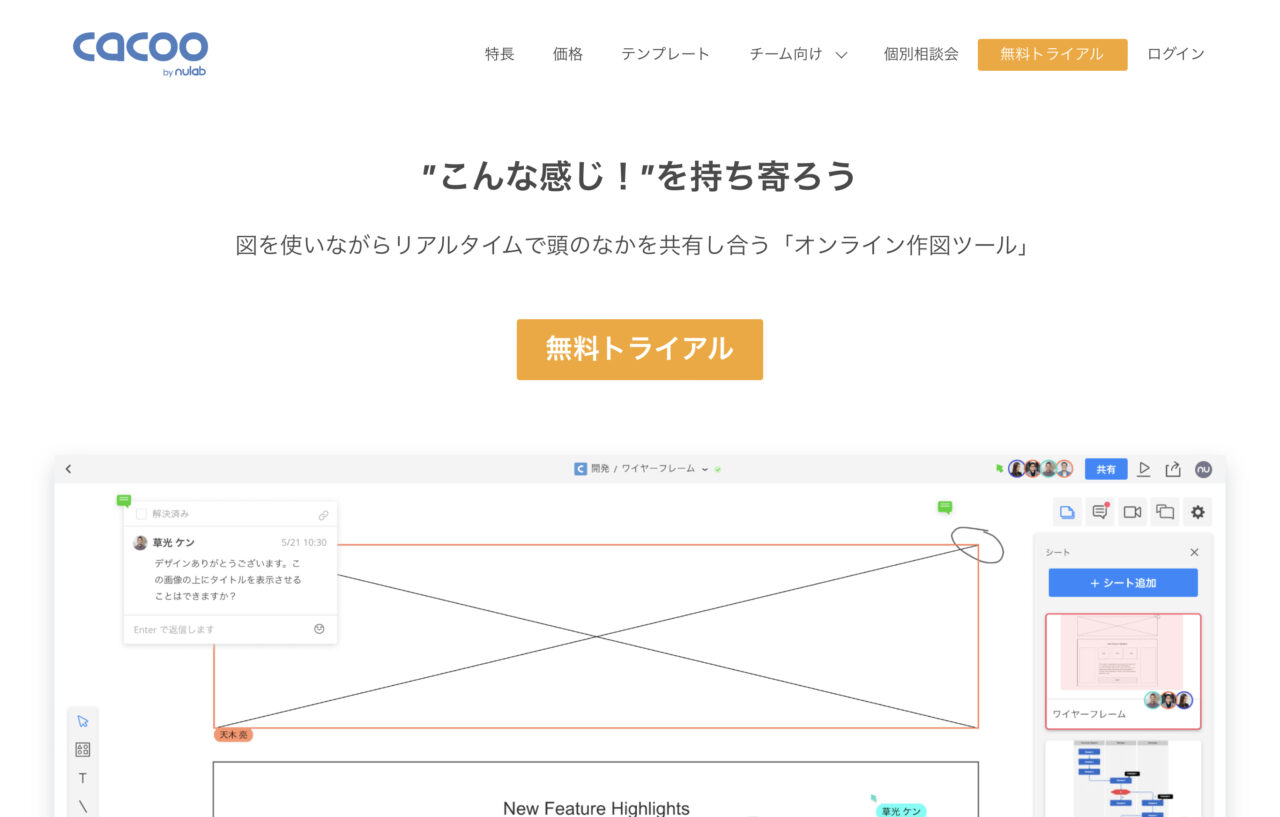Open editor settings gear icon
The height and width of the screenshot is (817, 1280).
click(1198, 512)
